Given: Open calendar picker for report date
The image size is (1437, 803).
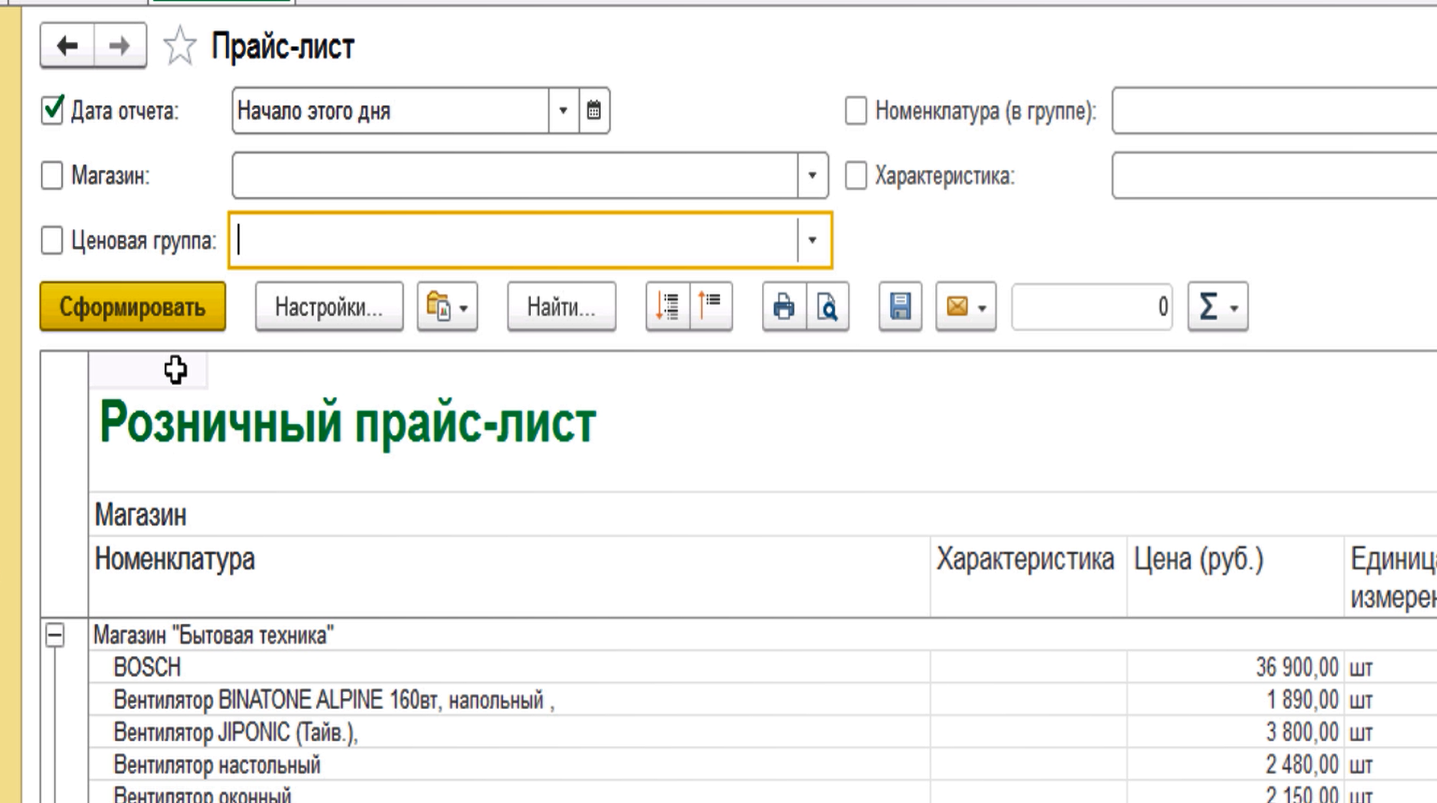Looking at the screenshot, I should 594,111.
